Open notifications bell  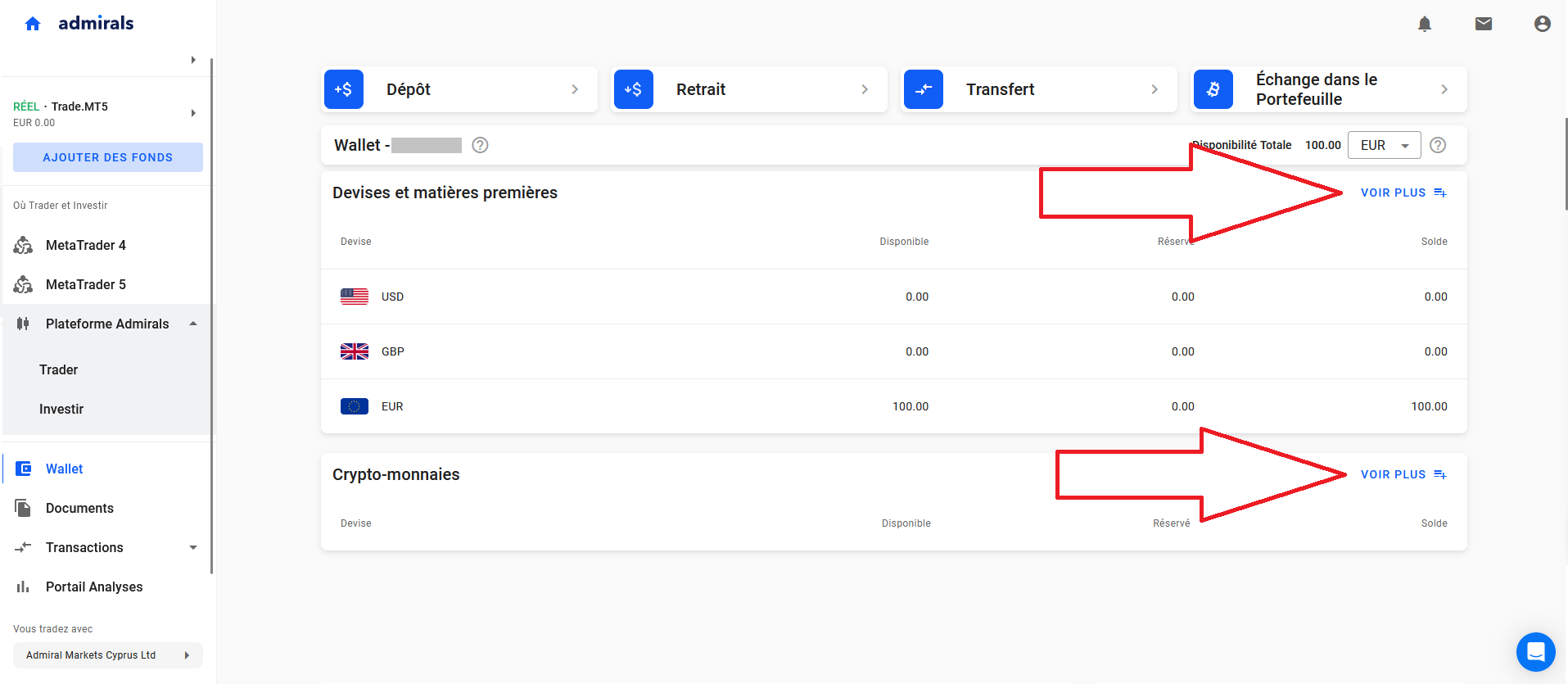point(1425,24)
